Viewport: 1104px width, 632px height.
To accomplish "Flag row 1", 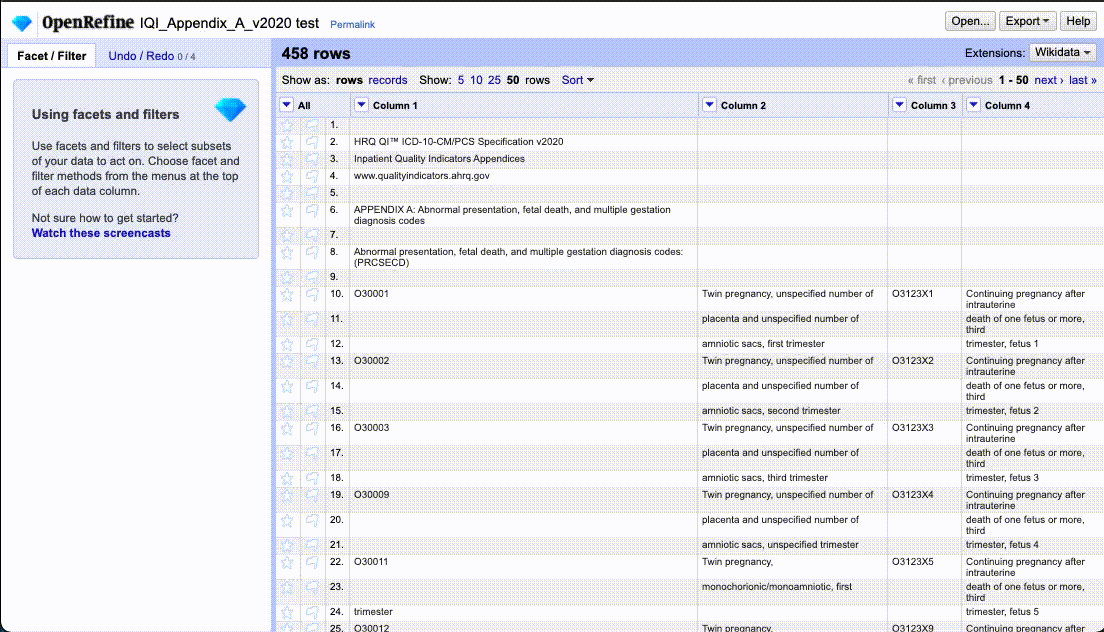I will 312,125.
